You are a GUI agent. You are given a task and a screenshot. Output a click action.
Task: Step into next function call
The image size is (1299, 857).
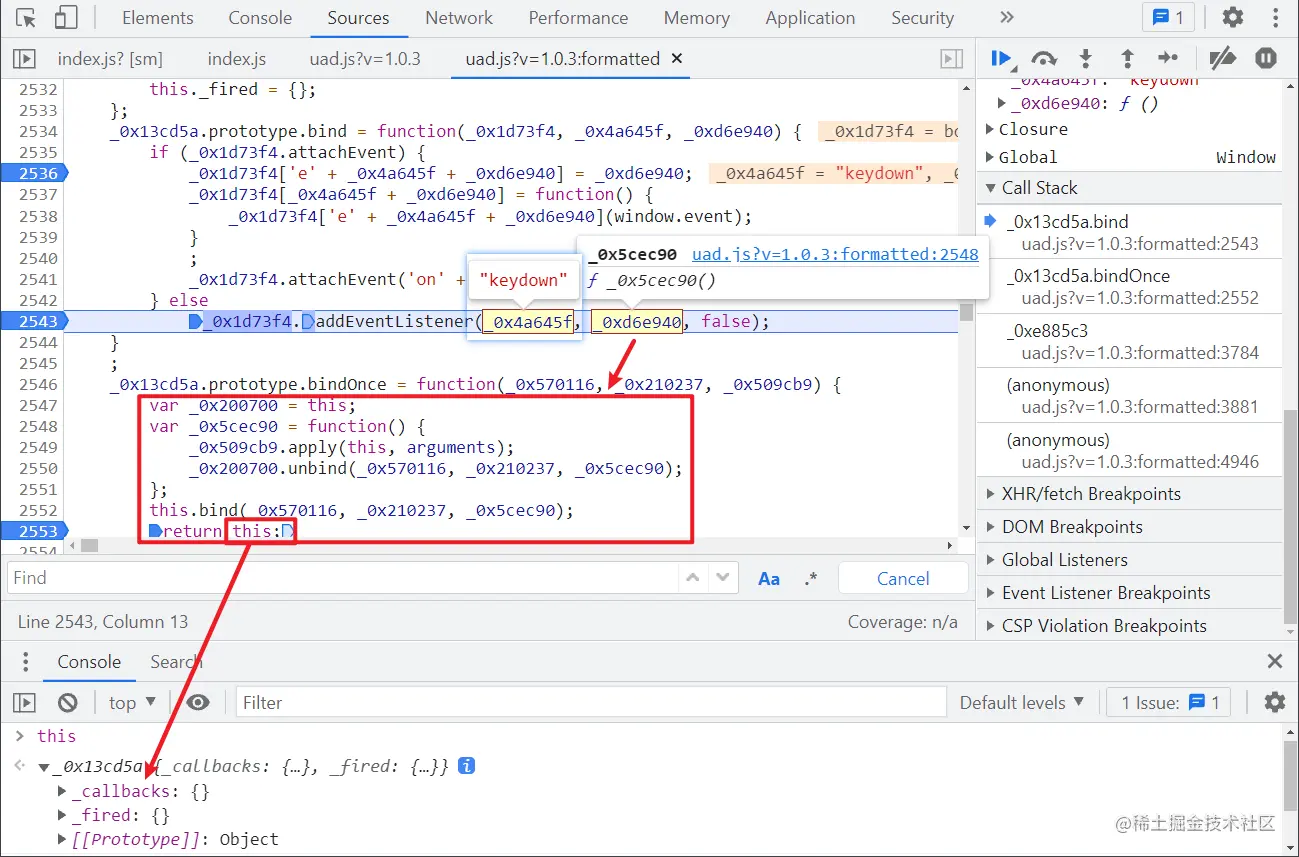click(1086, 59)
